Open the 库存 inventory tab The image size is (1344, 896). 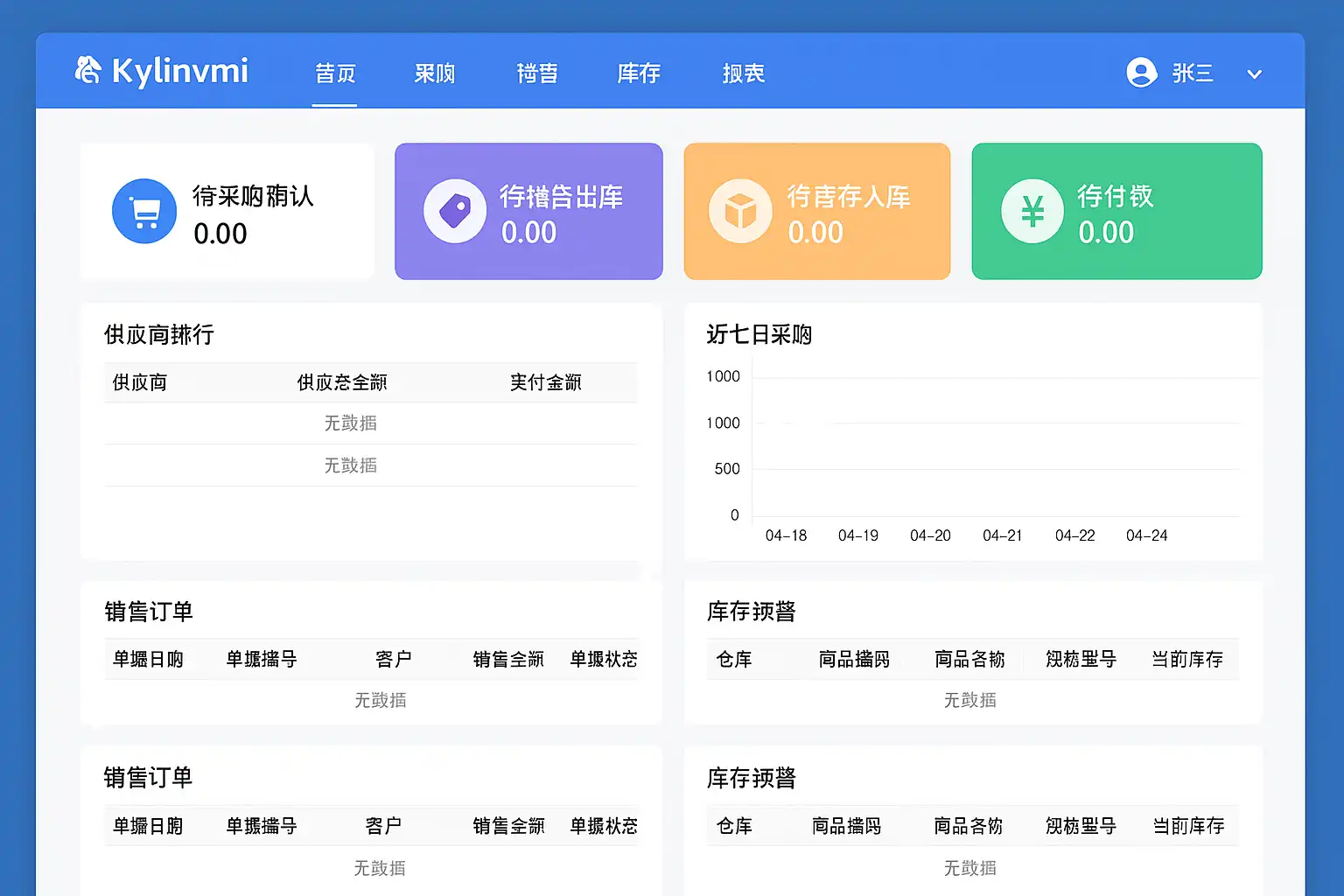639,73
